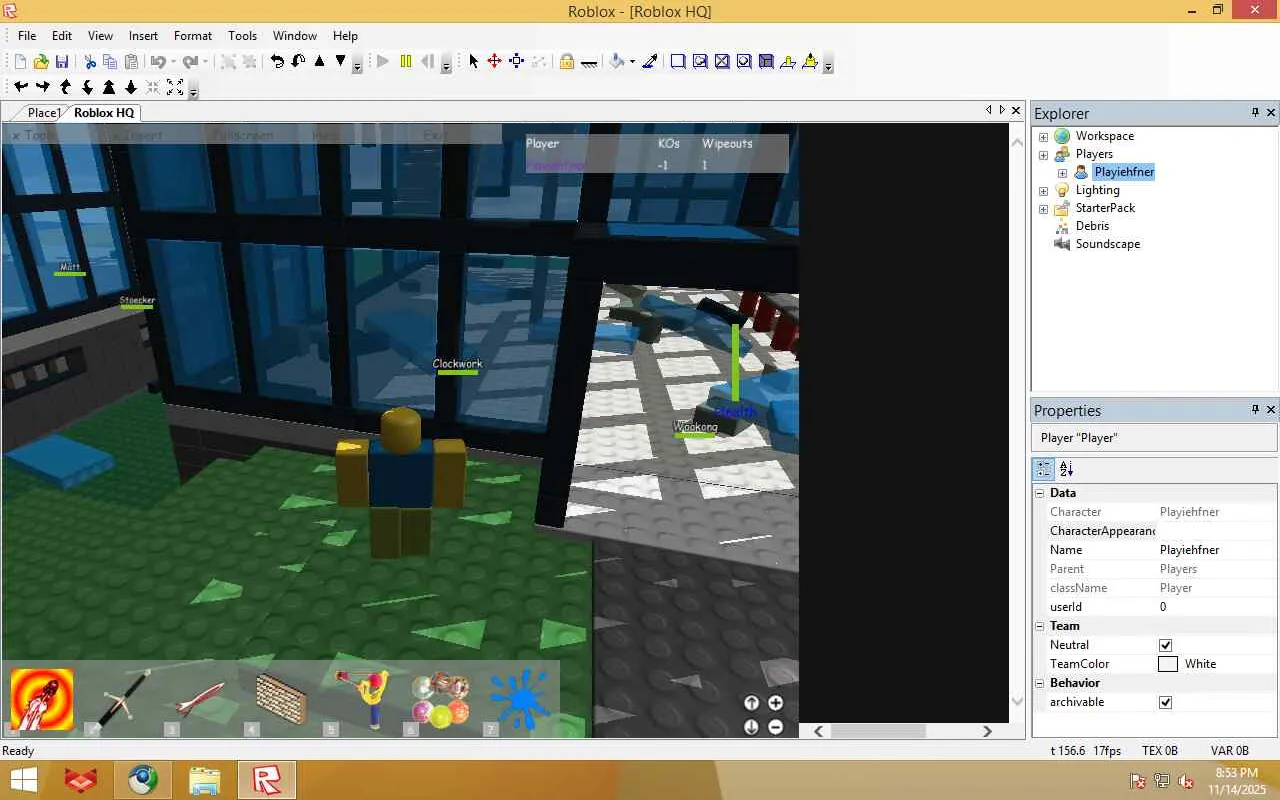
Task: Pause the simulation with the yellow pause icon
Action: point(405,62)
